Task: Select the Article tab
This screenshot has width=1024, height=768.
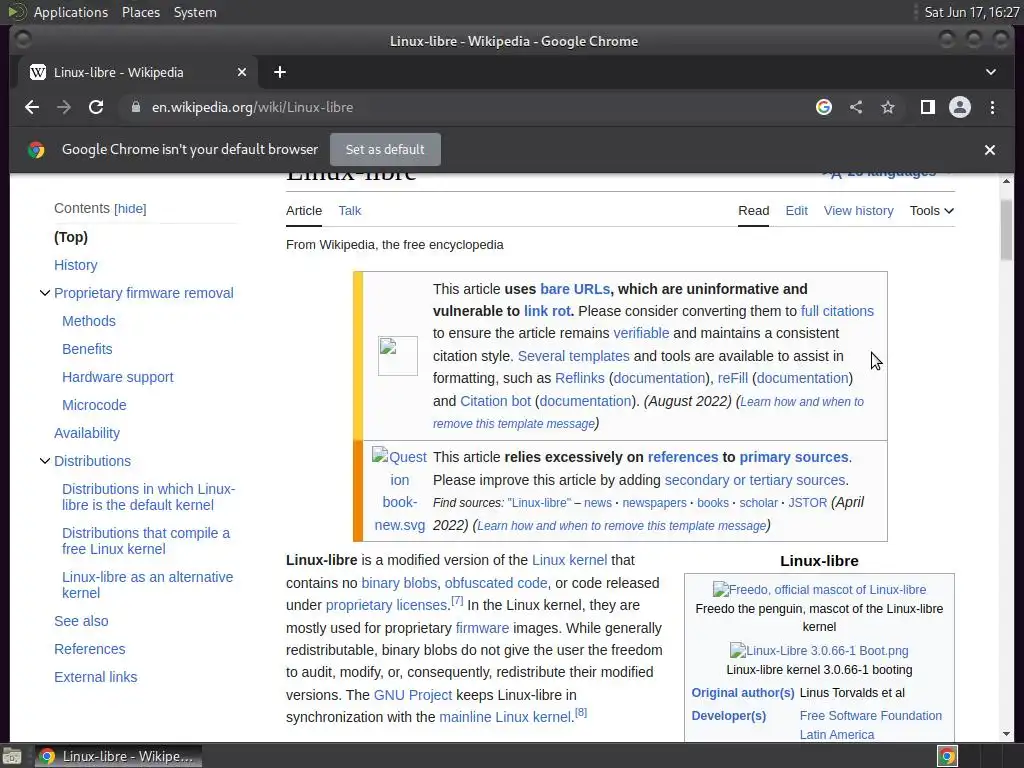Action: 304,210
